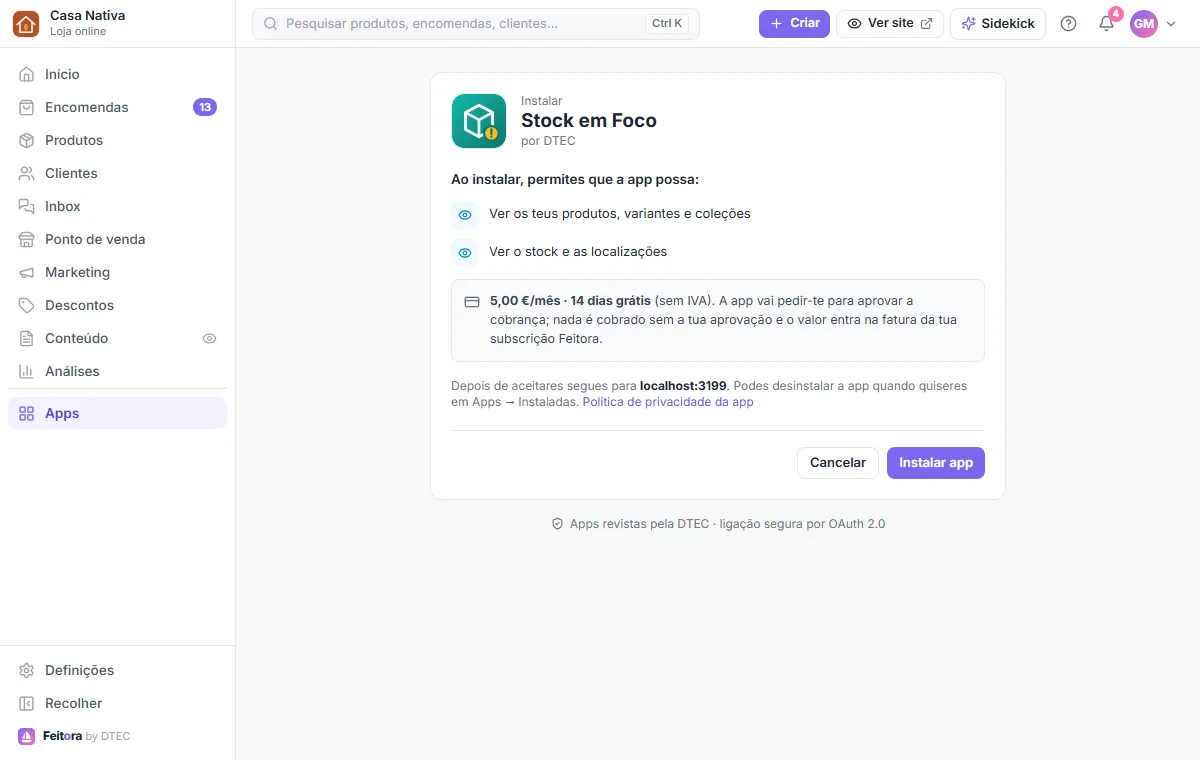This screenshot has width=1200, height=760.
Task: Click the search magnifier icon
Action: 270,23
